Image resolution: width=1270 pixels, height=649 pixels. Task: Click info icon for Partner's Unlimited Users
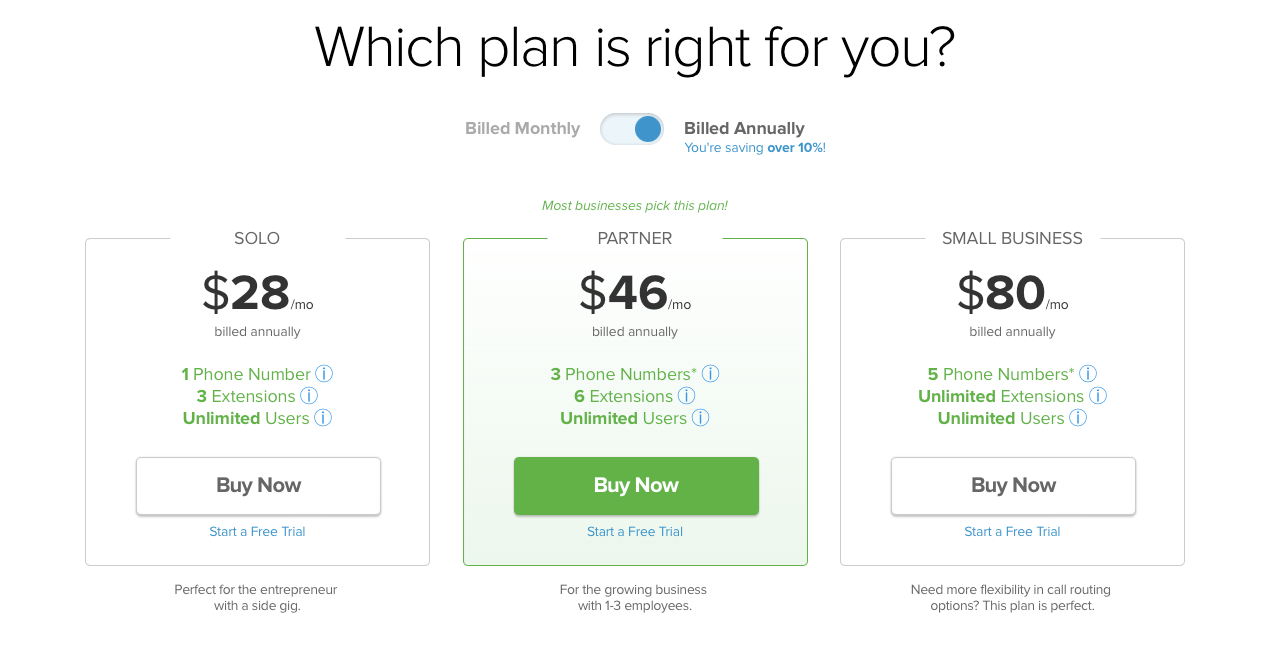tap(700, 418)
